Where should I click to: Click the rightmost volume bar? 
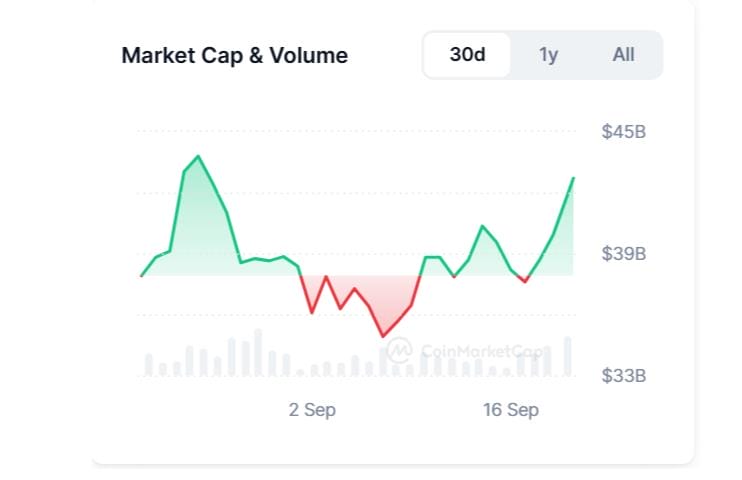coord(568,356)
